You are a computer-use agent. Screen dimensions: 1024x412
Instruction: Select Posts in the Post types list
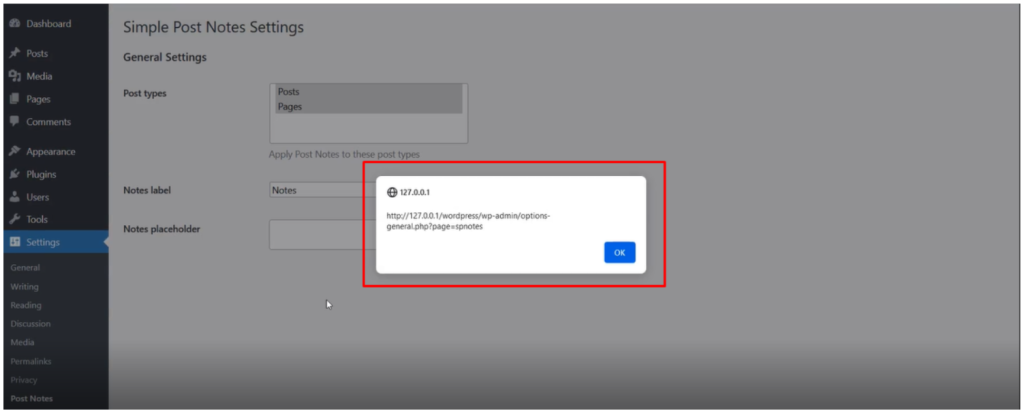369,92
